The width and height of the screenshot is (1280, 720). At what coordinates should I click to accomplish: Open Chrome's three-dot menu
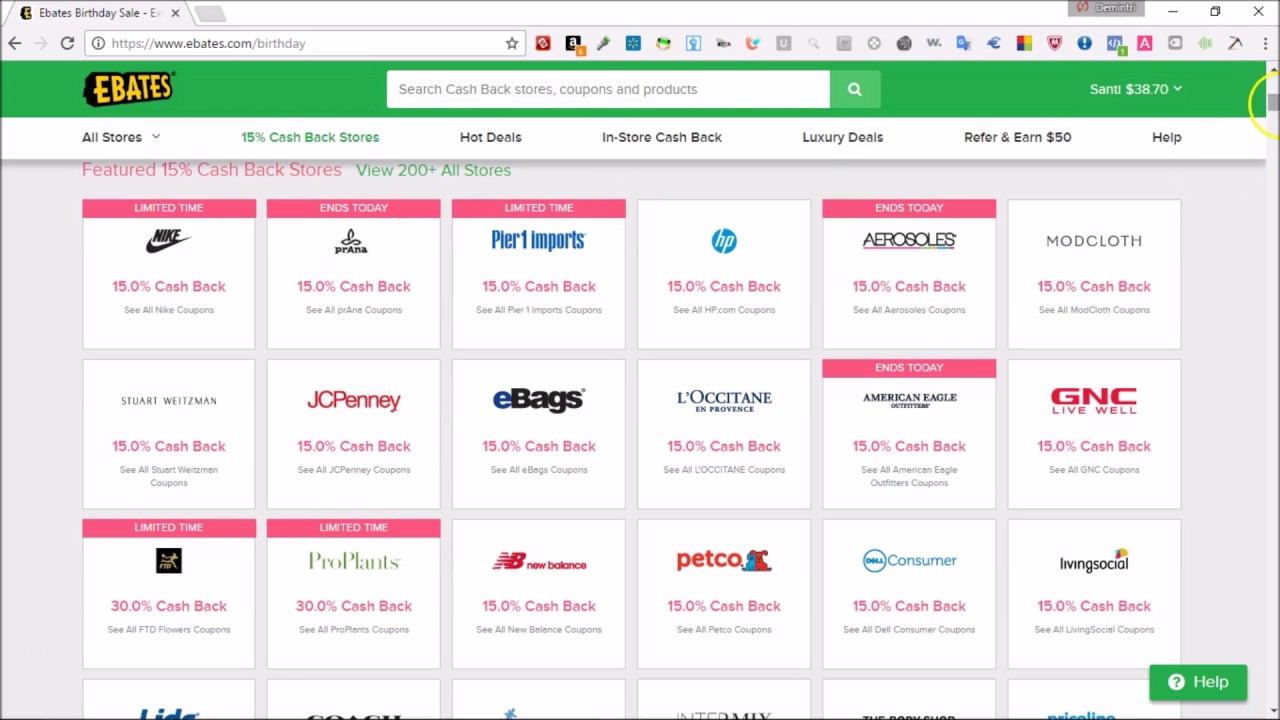point(1265,43)
